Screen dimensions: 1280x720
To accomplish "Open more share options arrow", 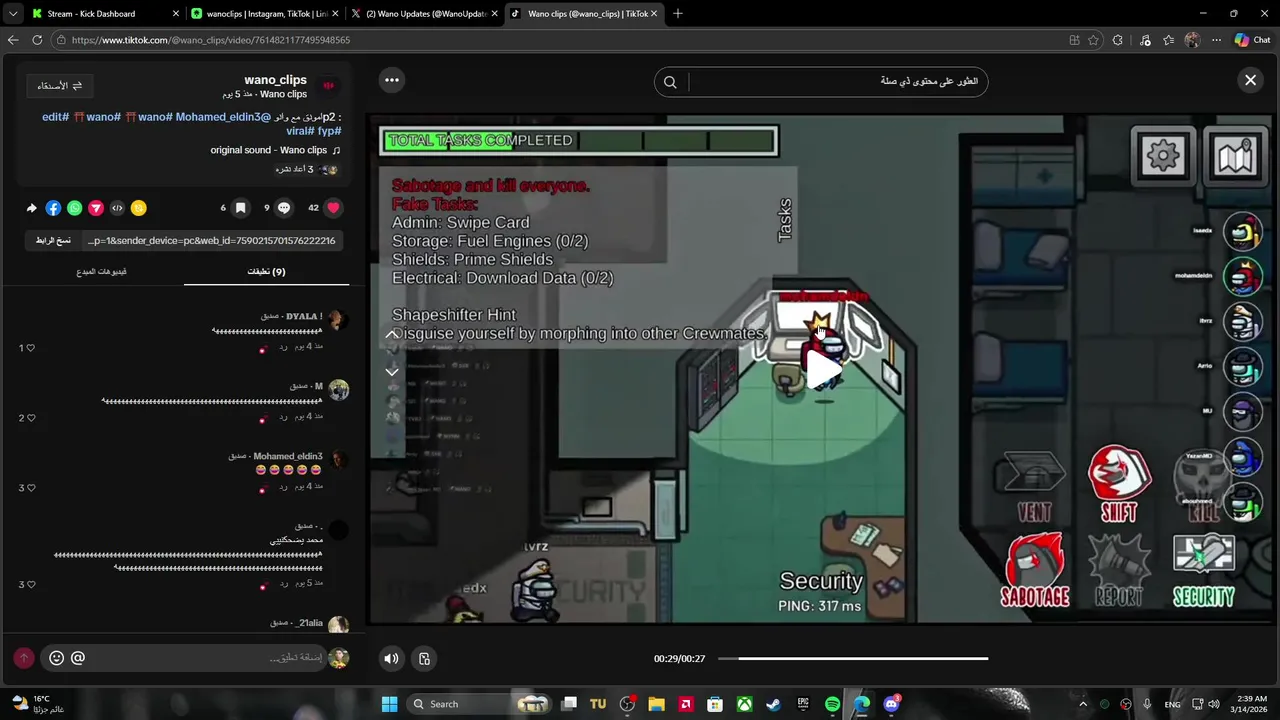I will coord(31,208).
